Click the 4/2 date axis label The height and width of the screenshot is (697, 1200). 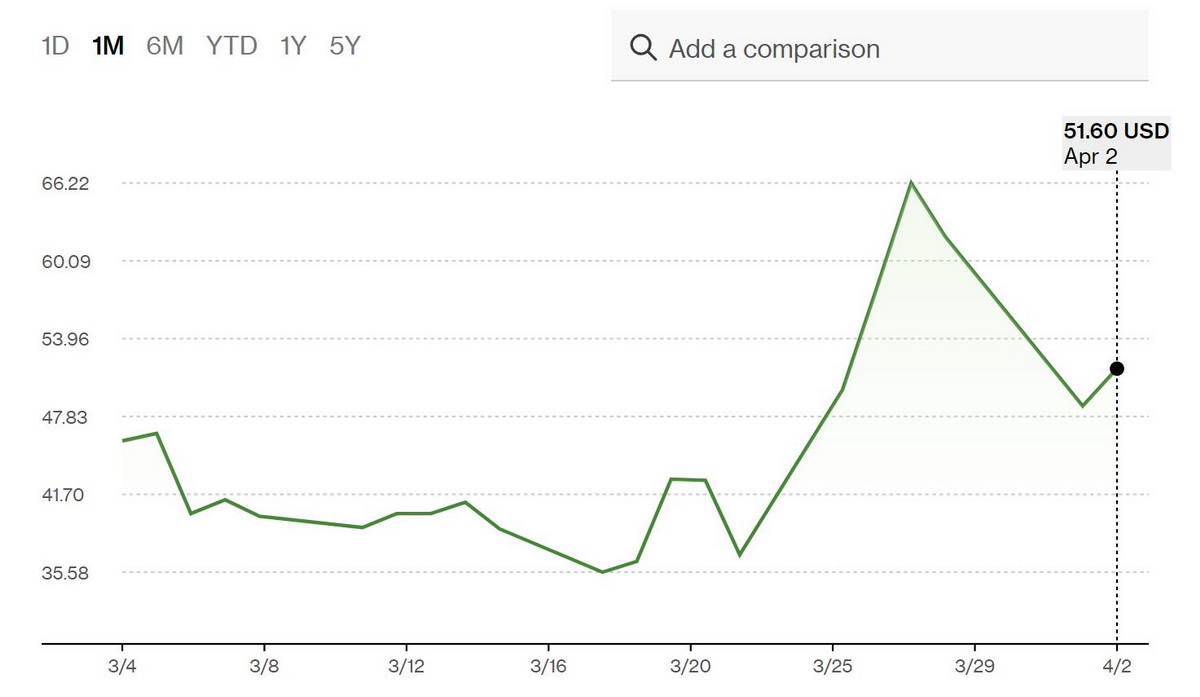click(1117, 665)
